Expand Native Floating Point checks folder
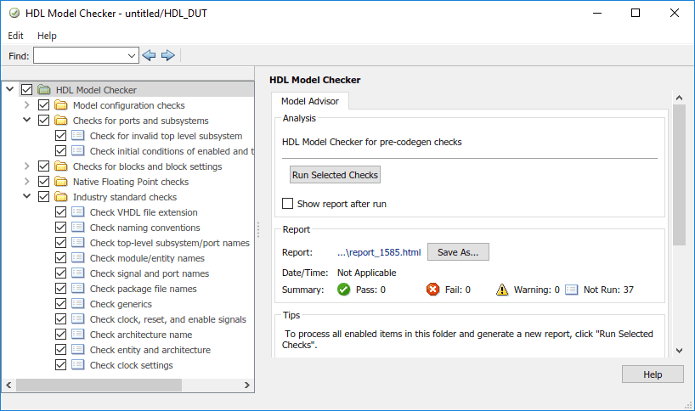Viewport: 695px width, 411px height. pos(27,181)
